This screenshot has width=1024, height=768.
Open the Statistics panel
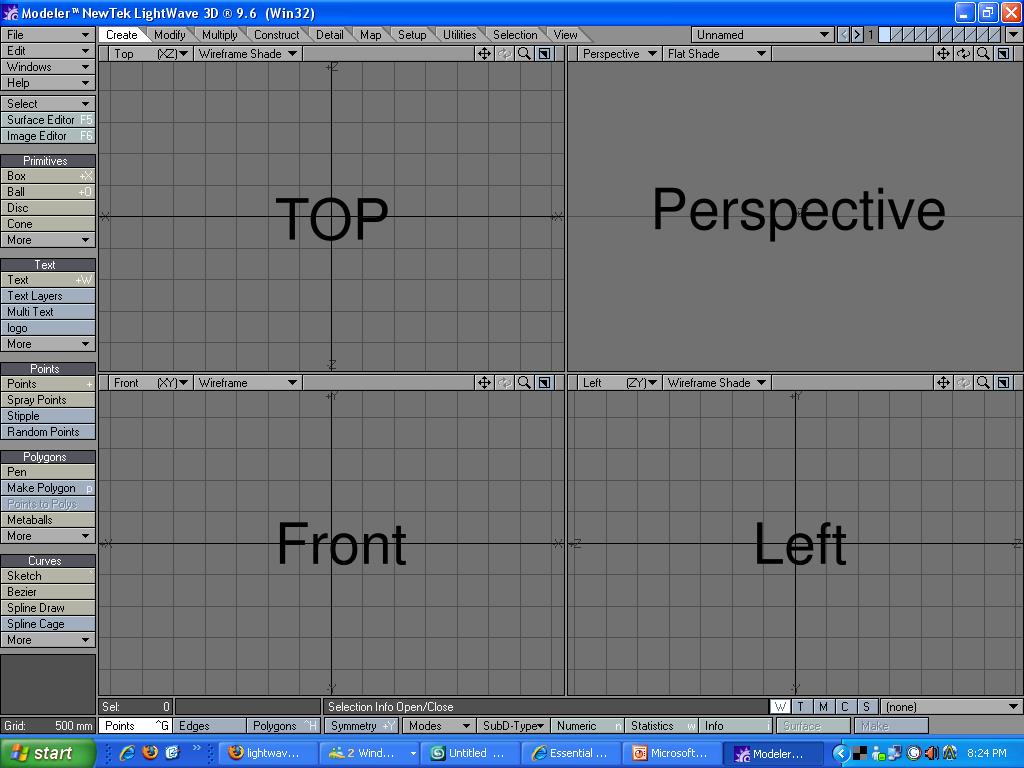pos(661,726)
